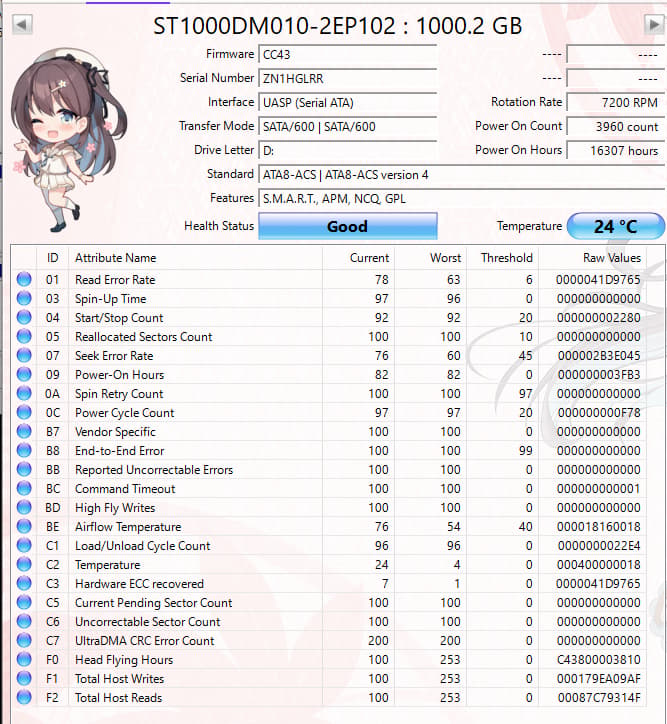Screen dimensions: 667x724
Task: Click the Features field with S.M.A.R.T., APM
Action: (x=462, y=199)
